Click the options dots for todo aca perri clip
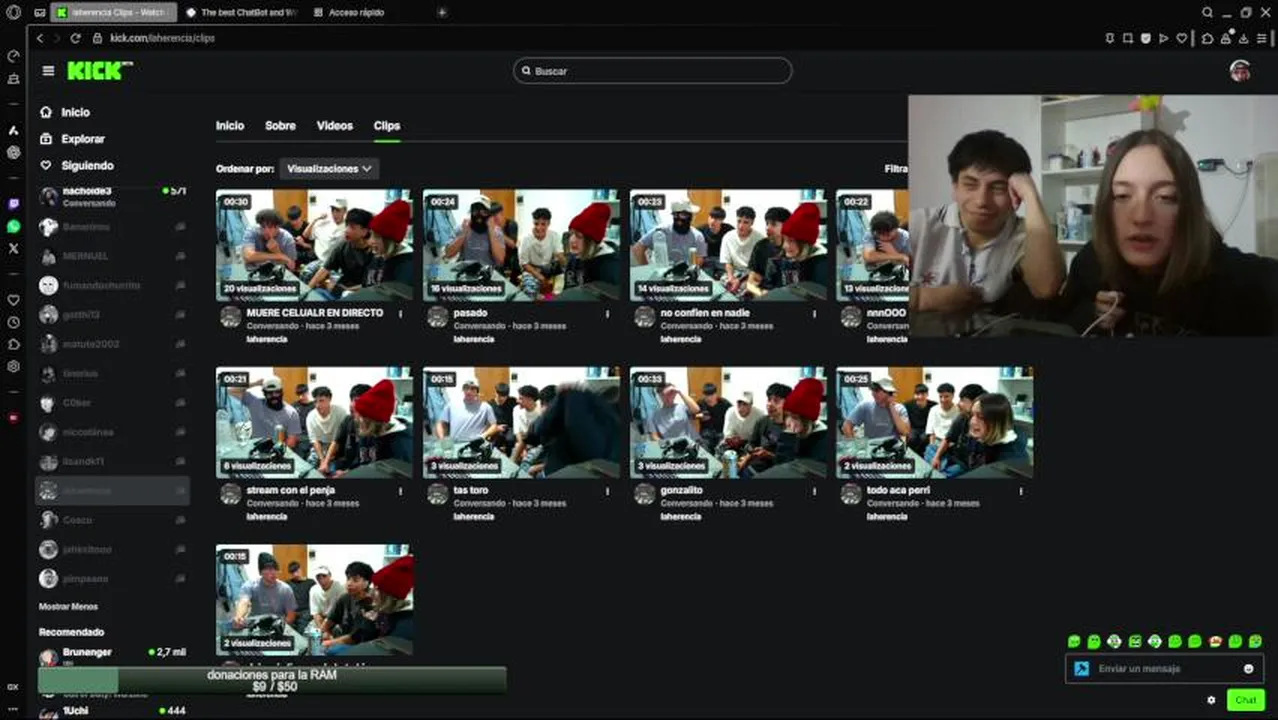Viewport: 1278px width, 720px height. [1021, 491]
